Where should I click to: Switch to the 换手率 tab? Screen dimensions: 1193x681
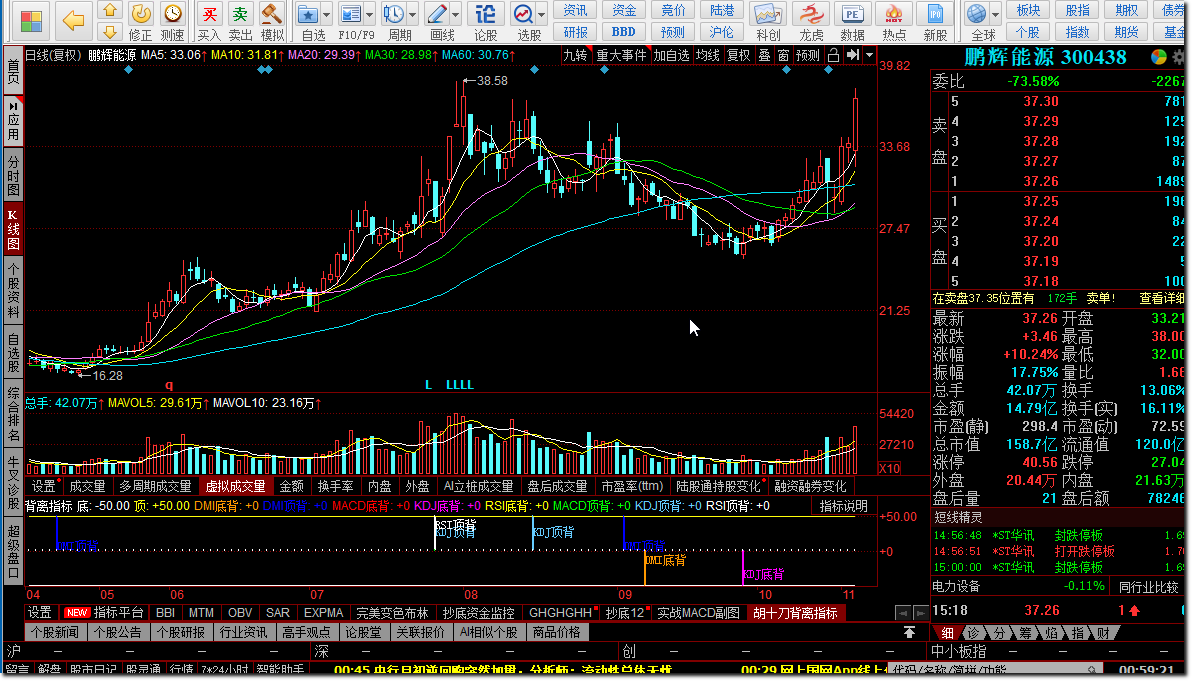(x=336, y=486)
